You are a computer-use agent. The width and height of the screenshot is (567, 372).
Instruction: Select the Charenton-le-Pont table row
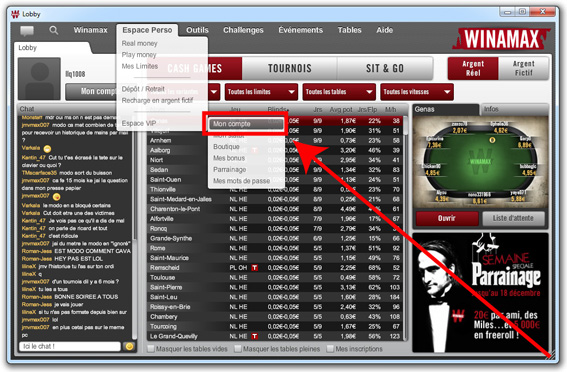(x=274, y=209)
